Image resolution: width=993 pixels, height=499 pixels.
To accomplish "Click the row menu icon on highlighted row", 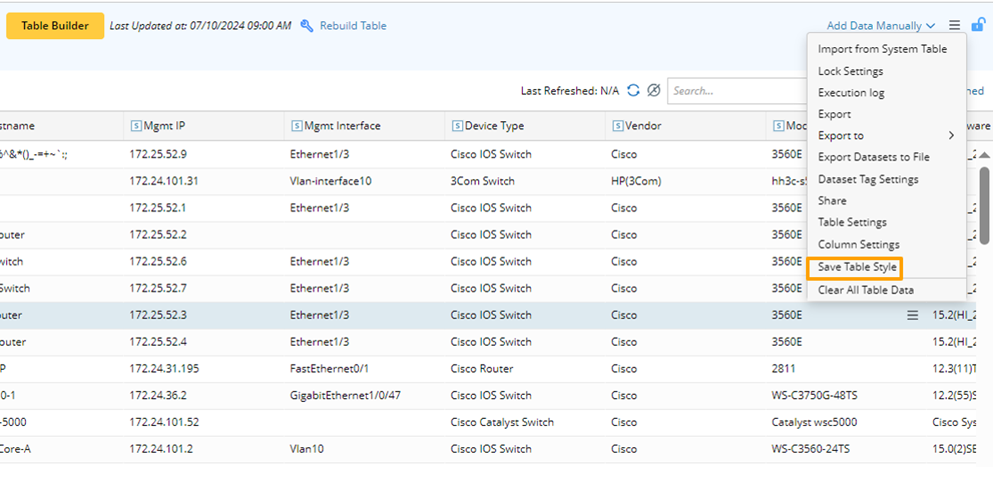I will click(912, 316).
